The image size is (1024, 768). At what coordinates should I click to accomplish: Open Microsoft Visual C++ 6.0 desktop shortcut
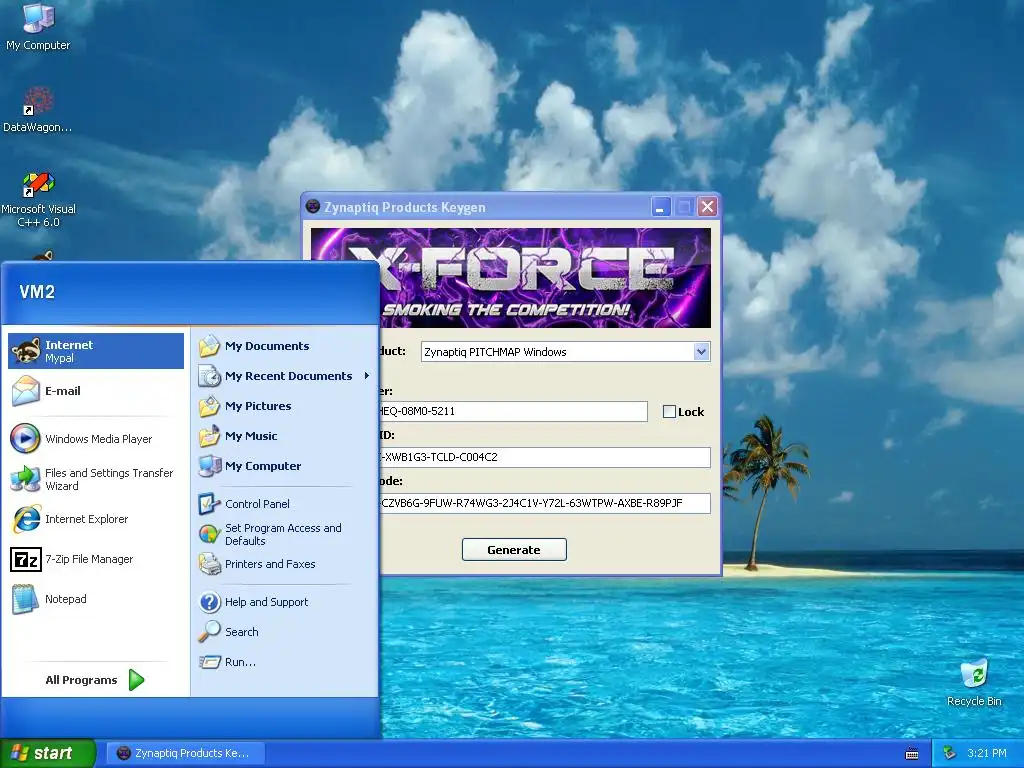coord(38,199)
